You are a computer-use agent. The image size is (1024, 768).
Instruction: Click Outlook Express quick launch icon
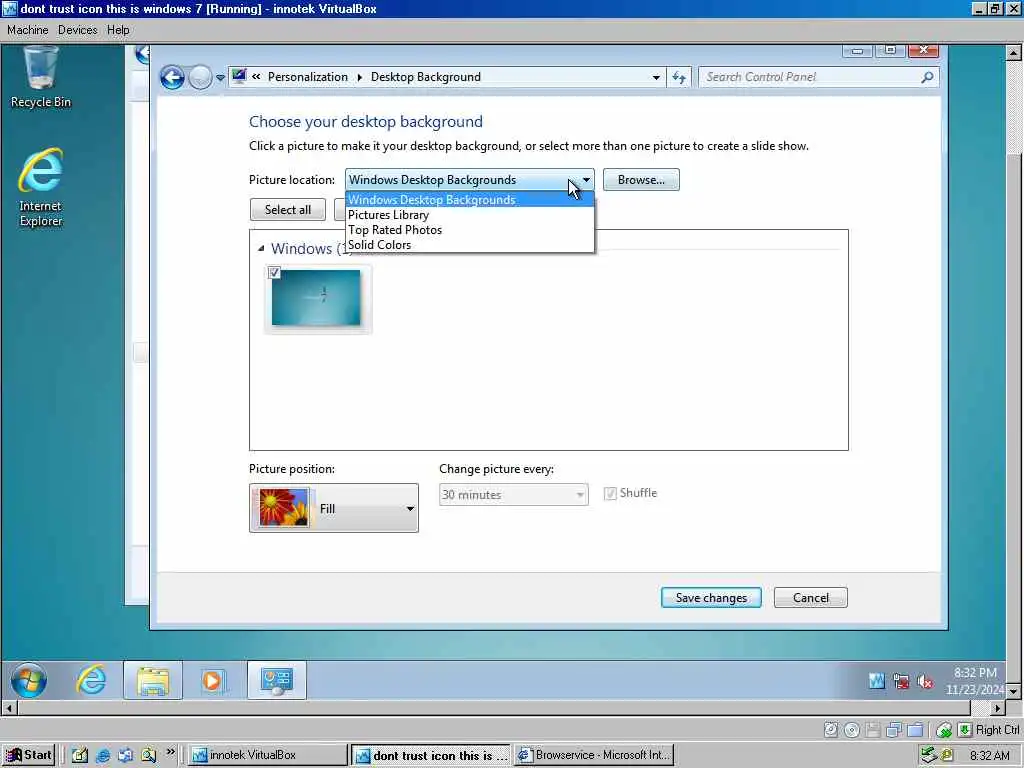point(125,755)
